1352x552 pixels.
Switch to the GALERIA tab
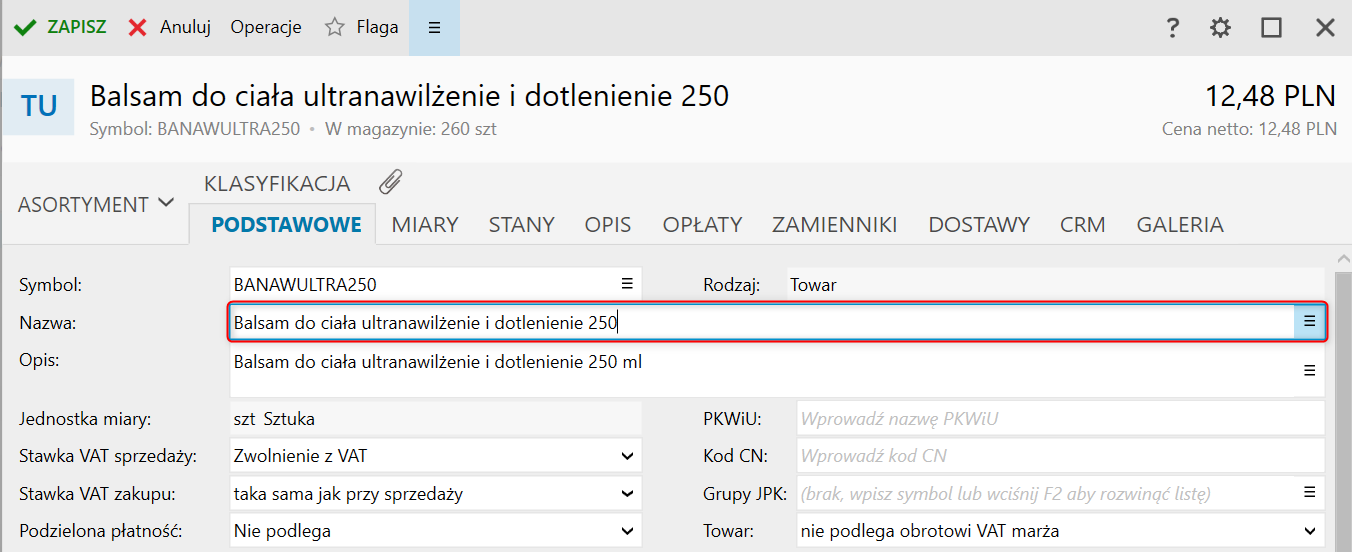coord(1180,225)
